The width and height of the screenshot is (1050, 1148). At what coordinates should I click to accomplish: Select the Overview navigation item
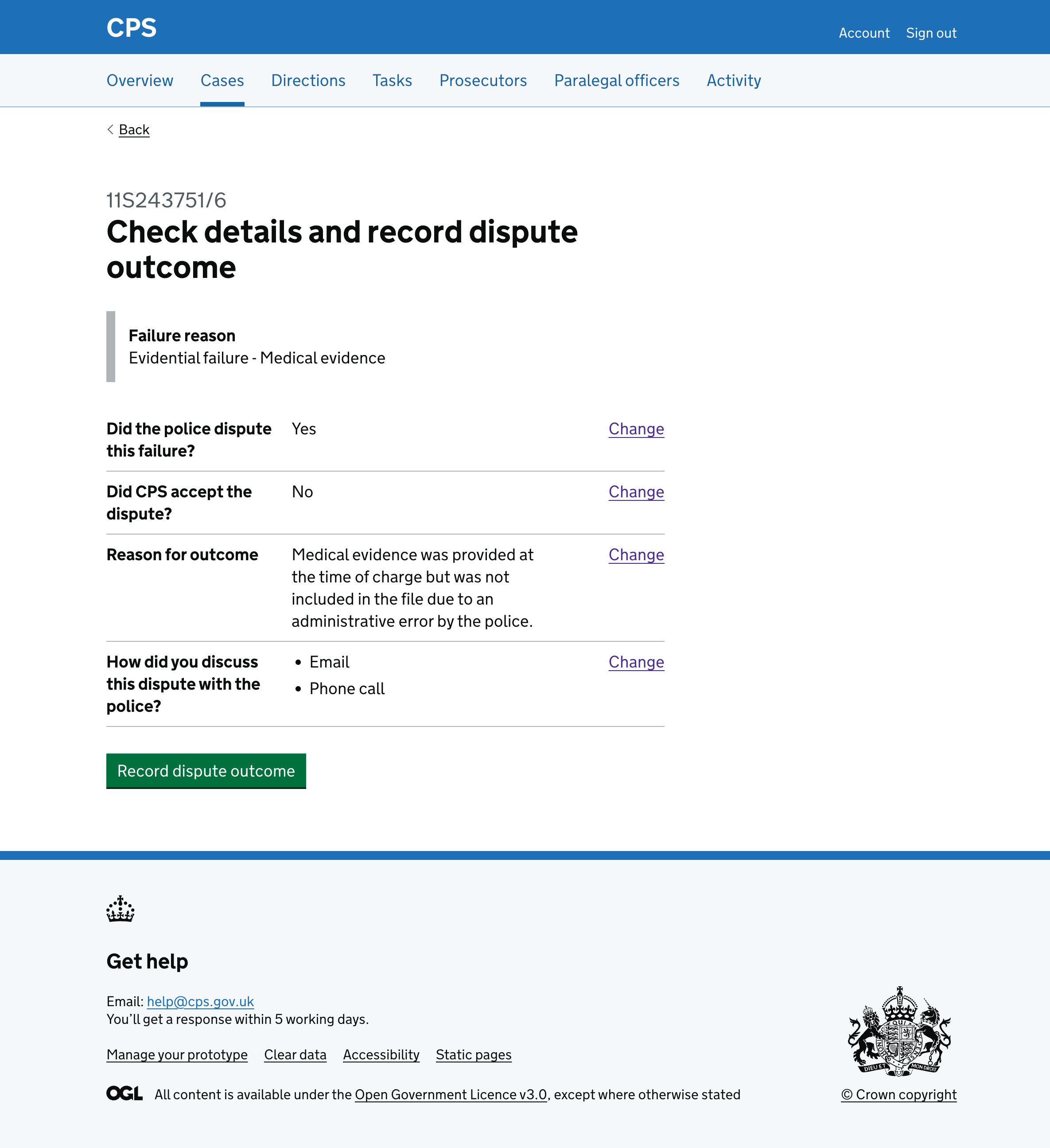pos(140,80)
